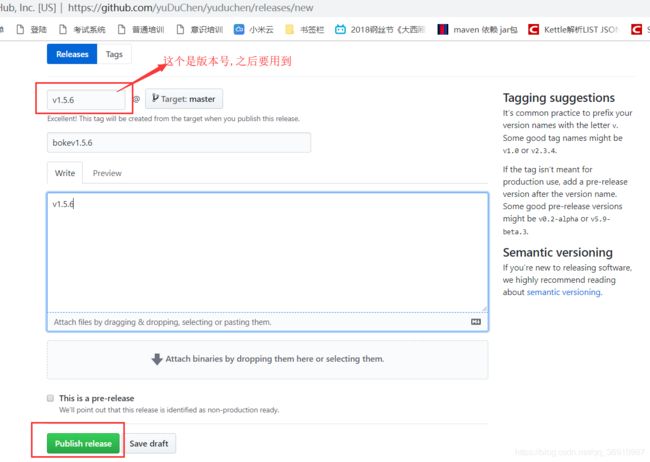Click the Attach binaries drop zone
Image resolution: width=650 pixels, height=462 pixels.
pos(267,360)
